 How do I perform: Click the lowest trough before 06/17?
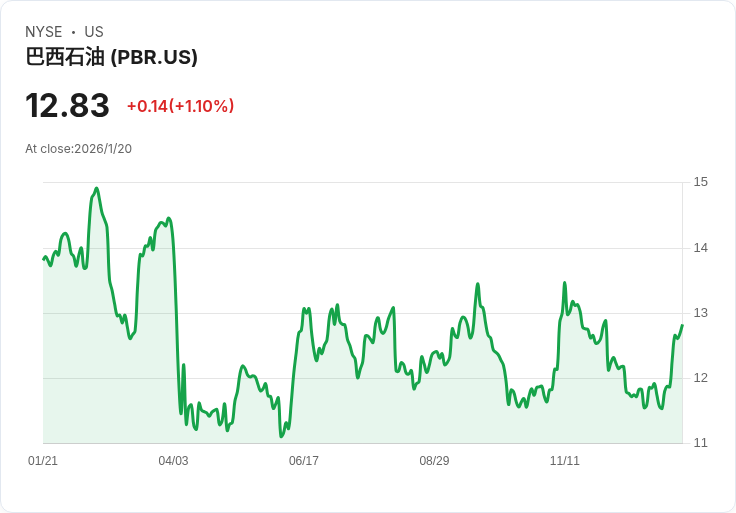(x=281, y=436)
